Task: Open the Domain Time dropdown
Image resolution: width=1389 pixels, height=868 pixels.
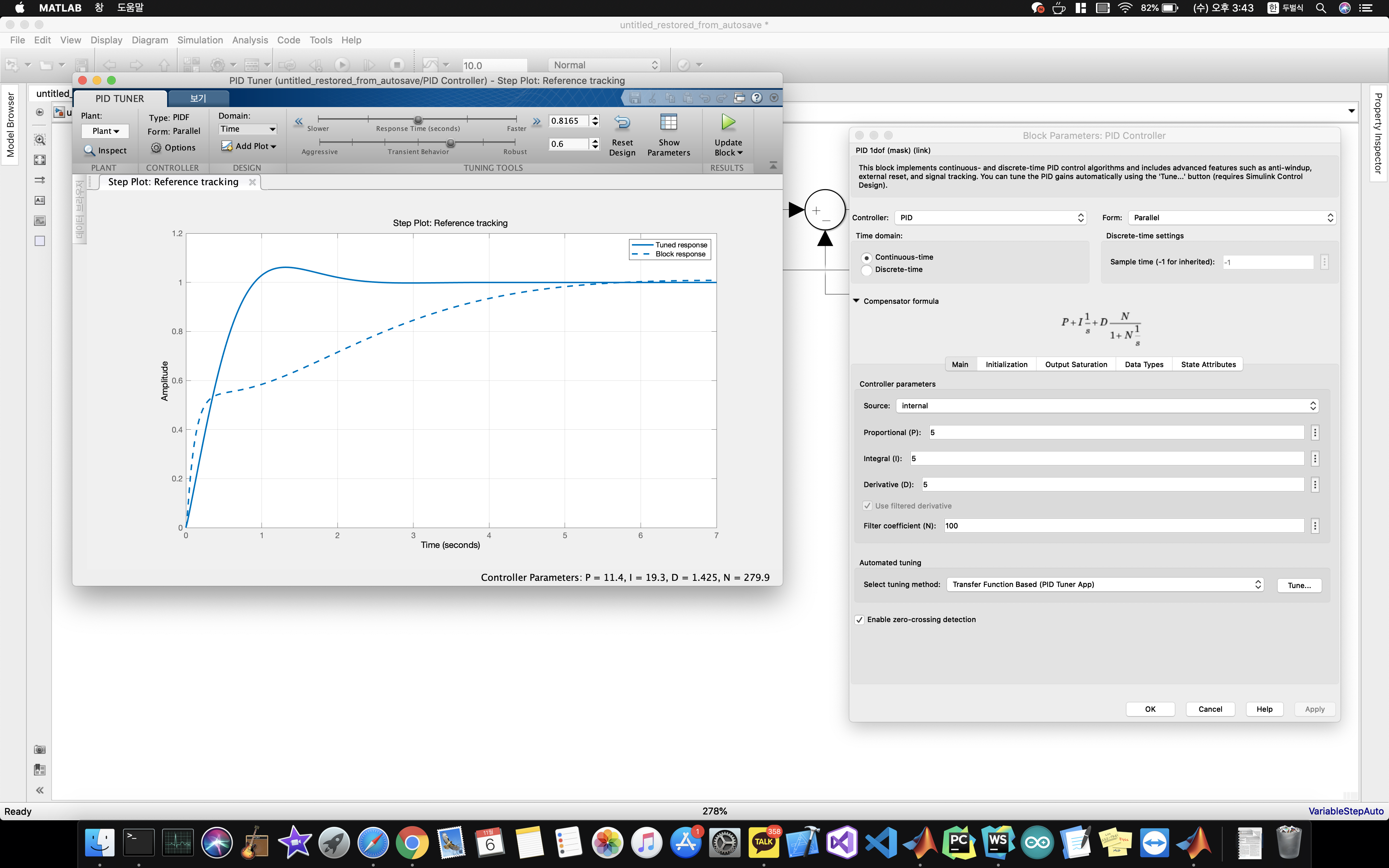Action: [248, 129]
